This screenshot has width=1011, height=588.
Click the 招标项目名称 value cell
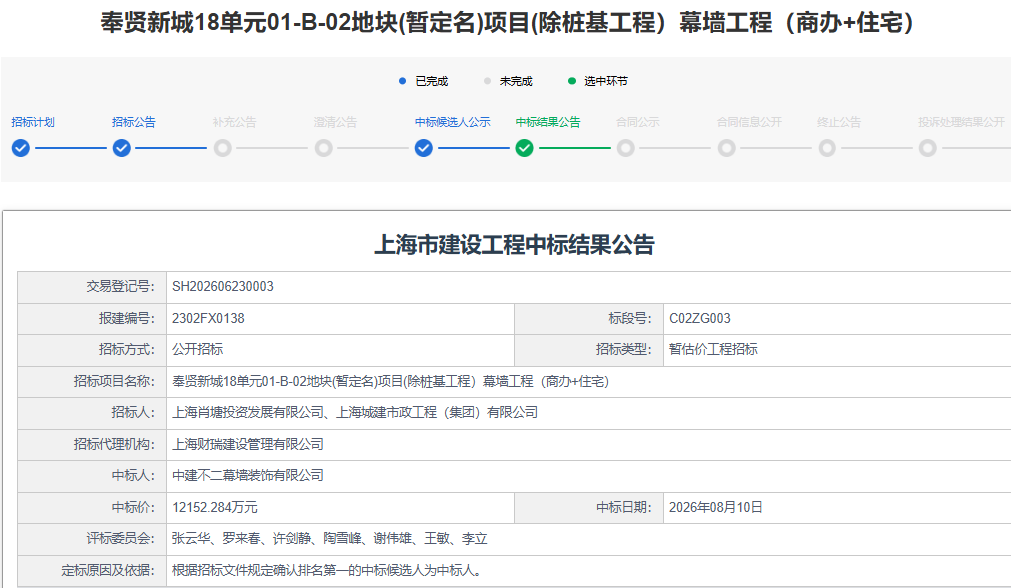(x=589, y=382)
